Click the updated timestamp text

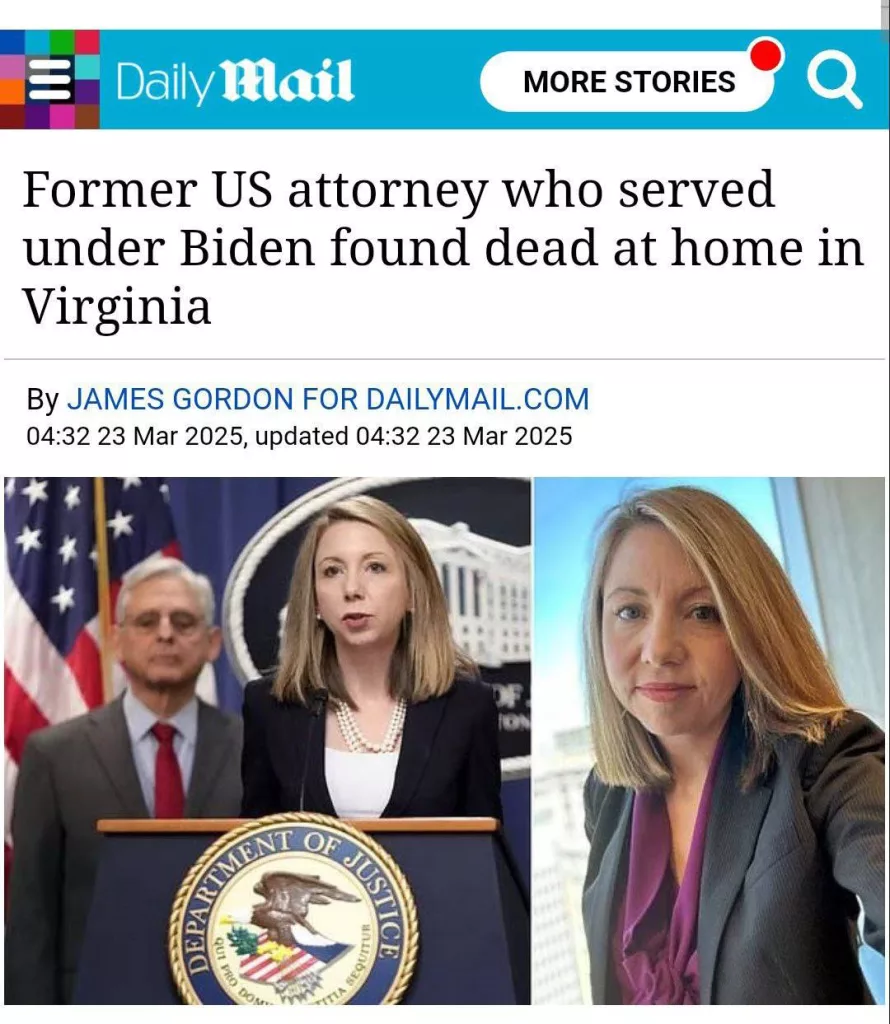pos(414,436)
